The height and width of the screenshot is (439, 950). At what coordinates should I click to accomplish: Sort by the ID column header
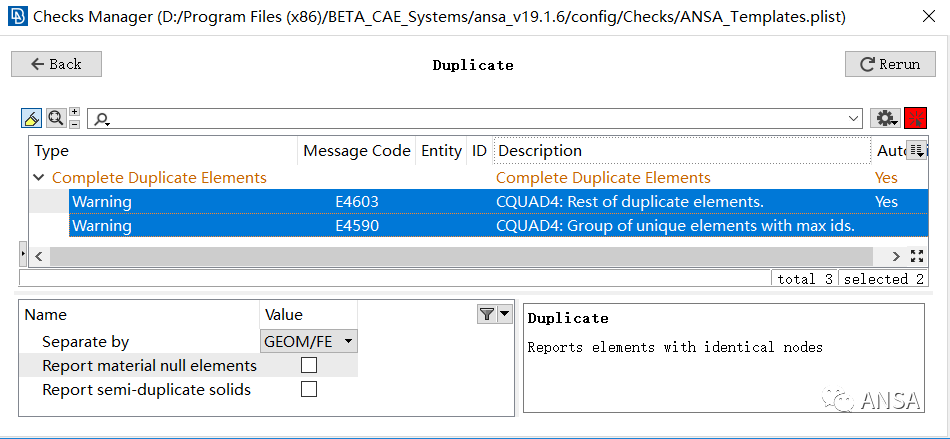tap(479, 151)
